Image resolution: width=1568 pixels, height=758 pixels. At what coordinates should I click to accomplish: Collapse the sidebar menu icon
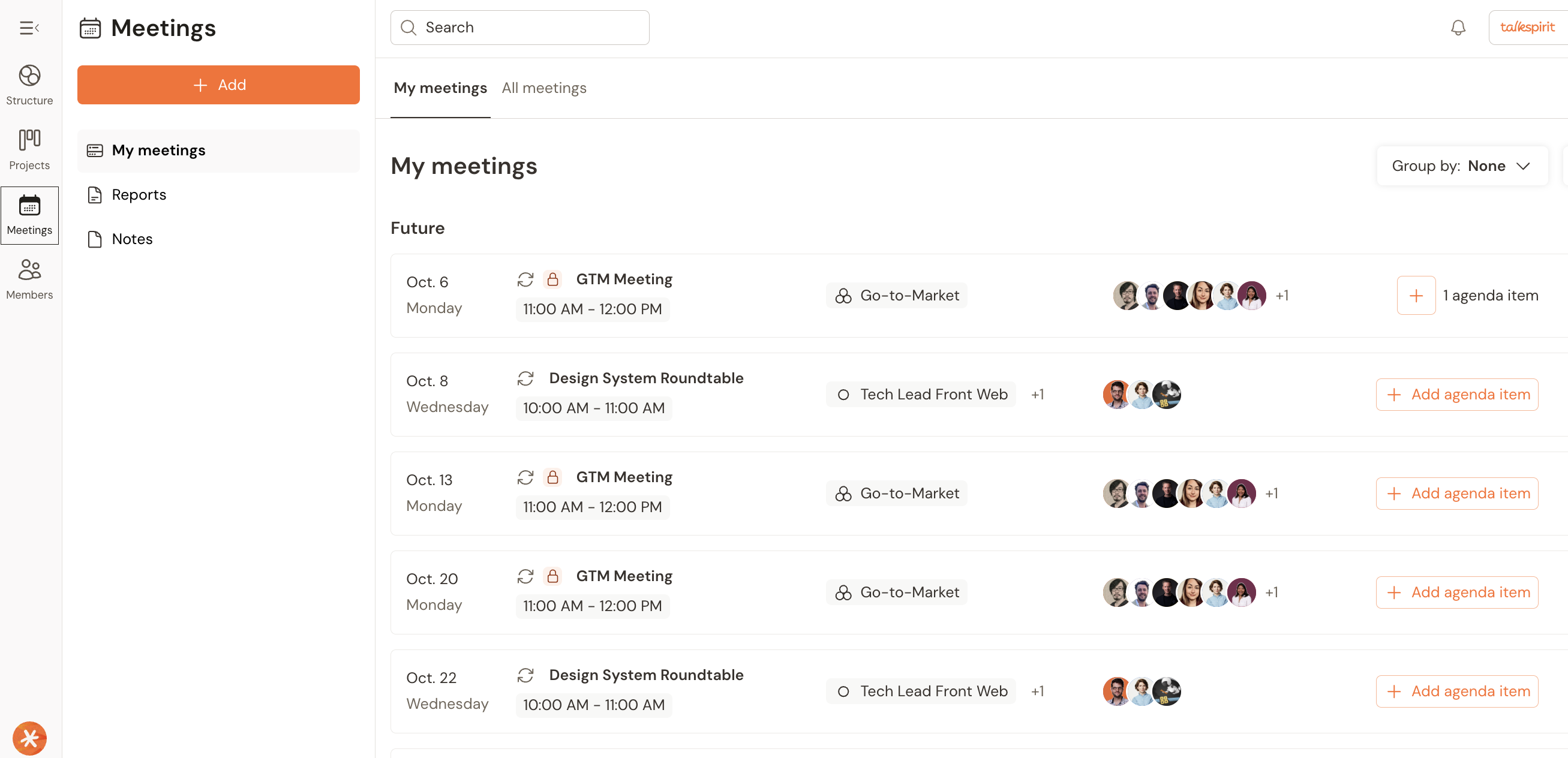pos(29,28)
